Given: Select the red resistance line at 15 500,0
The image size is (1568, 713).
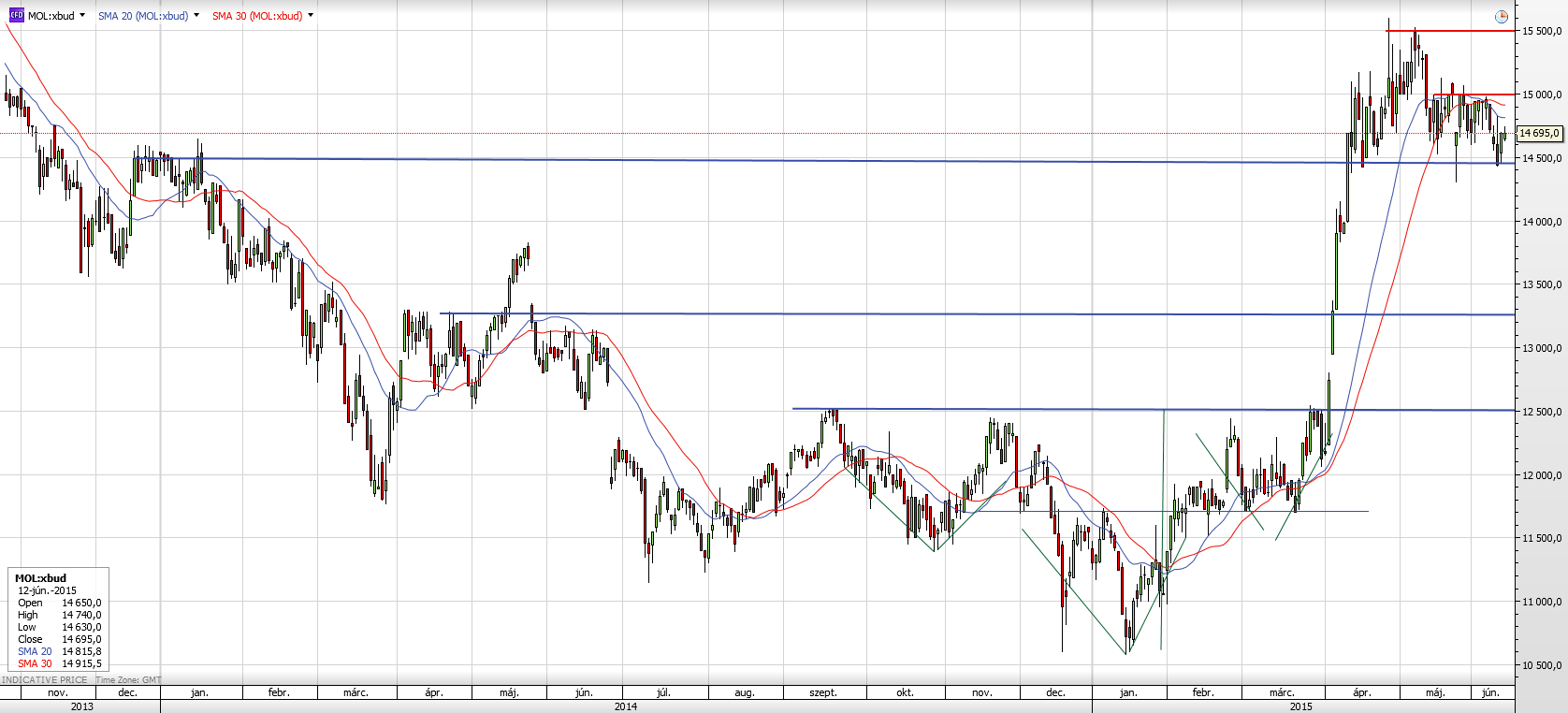Looking at the screenshot, I should click(x=1450, y=31).
